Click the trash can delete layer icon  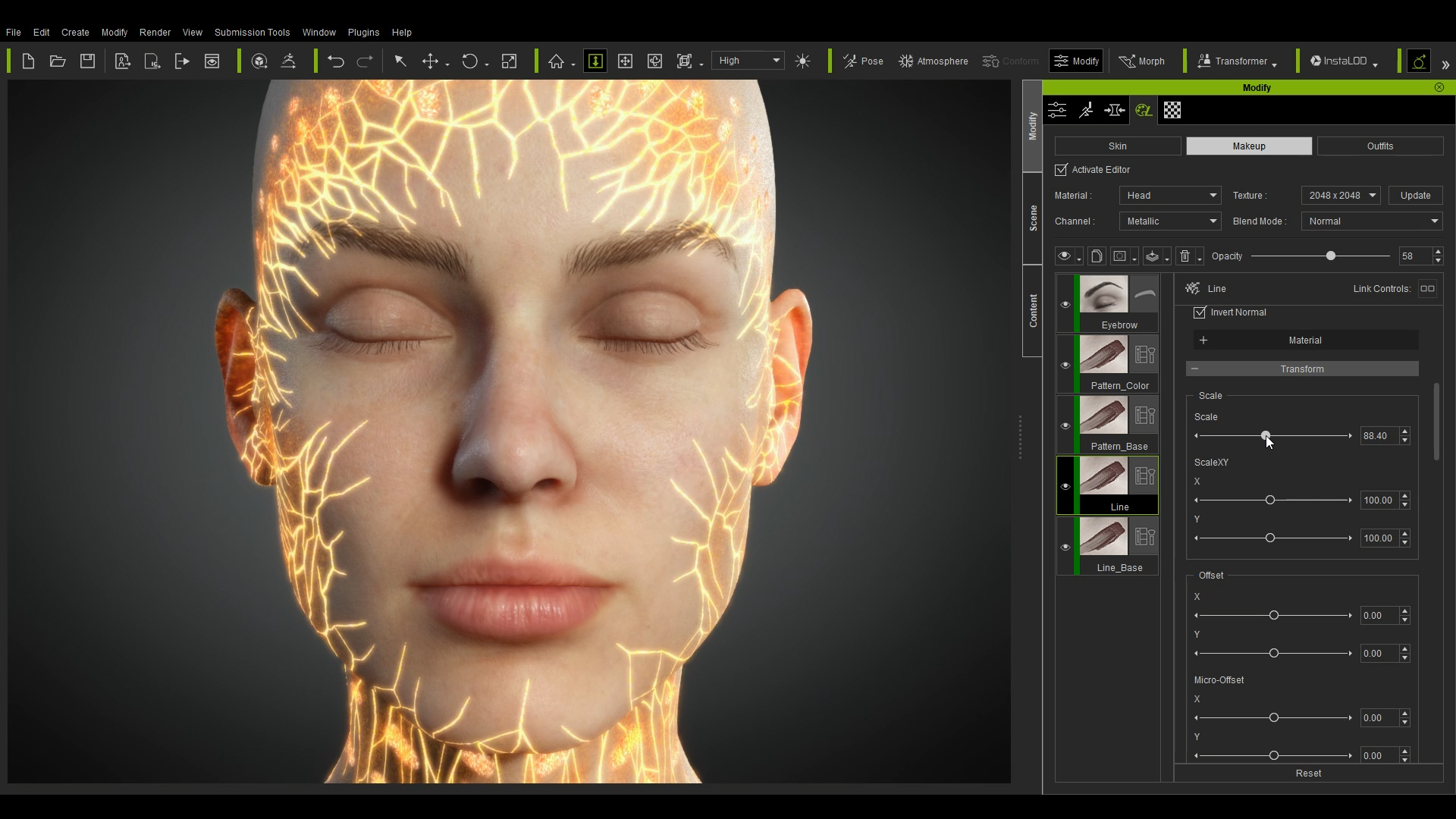tap(1185, 256)
